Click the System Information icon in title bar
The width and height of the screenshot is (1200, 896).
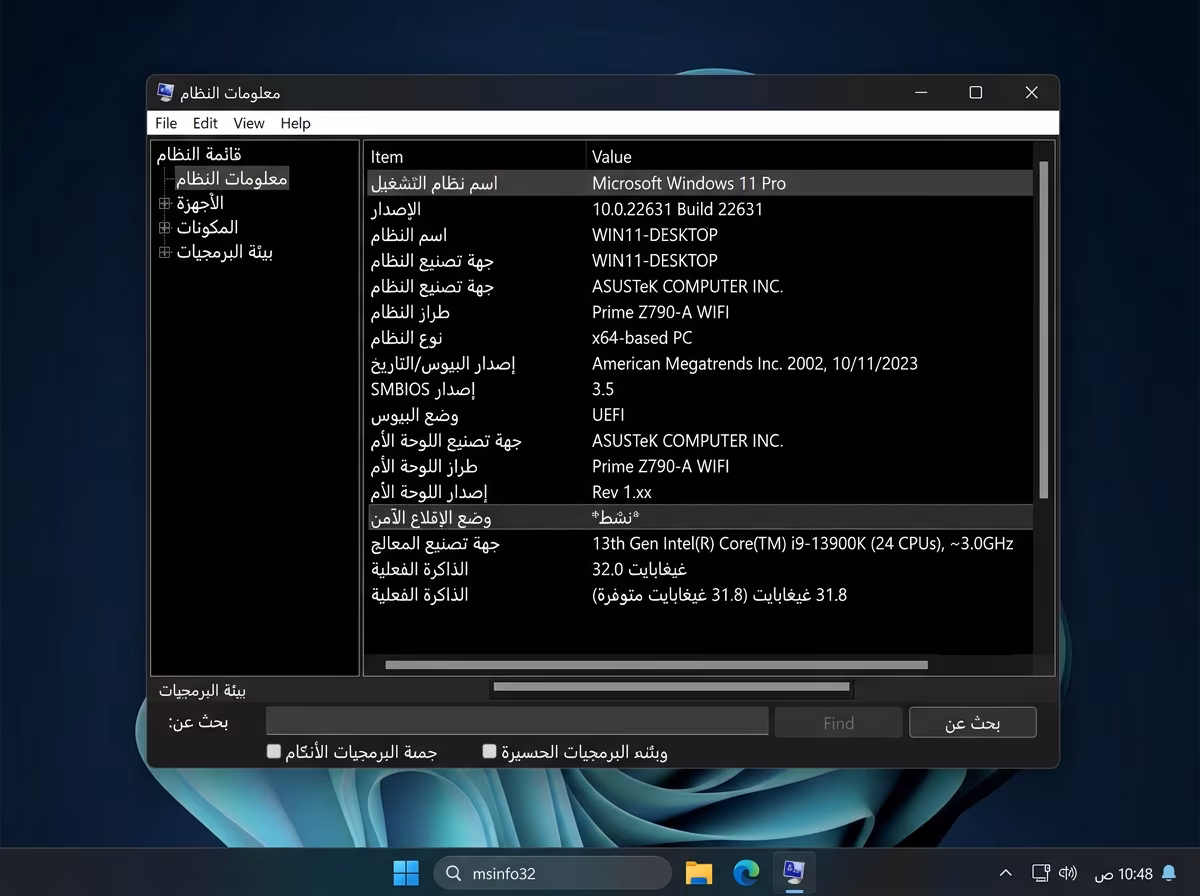[x=166, y=92]
